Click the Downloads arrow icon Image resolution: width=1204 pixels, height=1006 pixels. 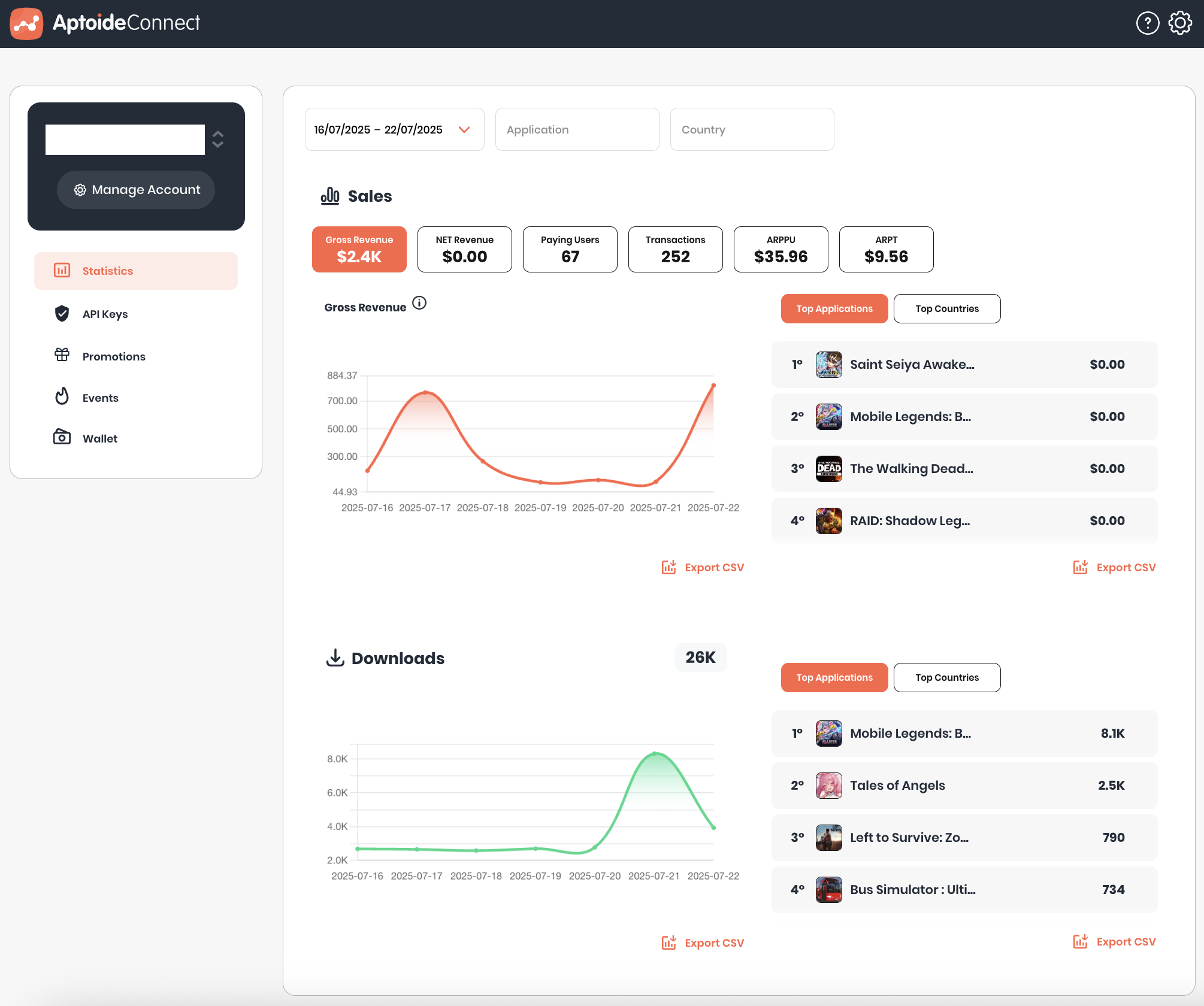tap(335, 657)
